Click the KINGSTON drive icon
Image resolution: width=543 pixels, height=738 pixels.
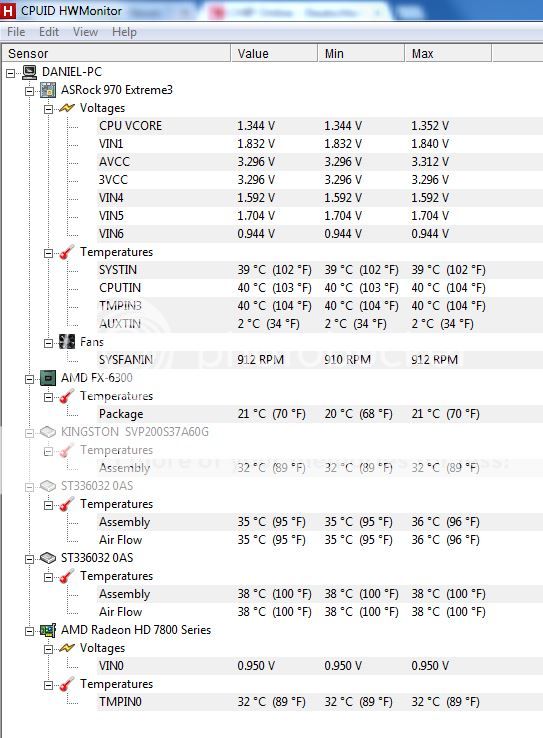pos(48,432)
